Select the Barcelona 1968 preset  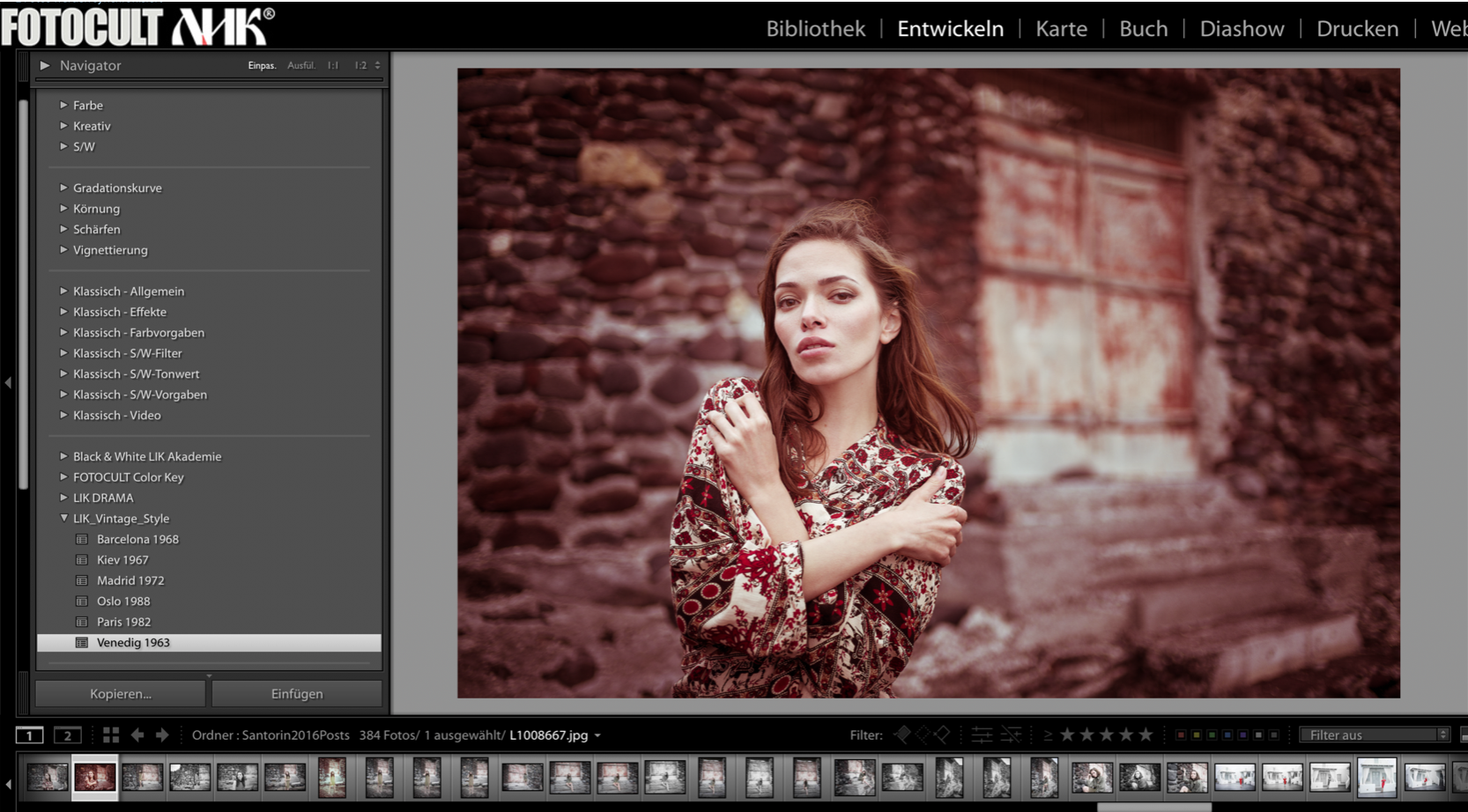tap(137, 539)
